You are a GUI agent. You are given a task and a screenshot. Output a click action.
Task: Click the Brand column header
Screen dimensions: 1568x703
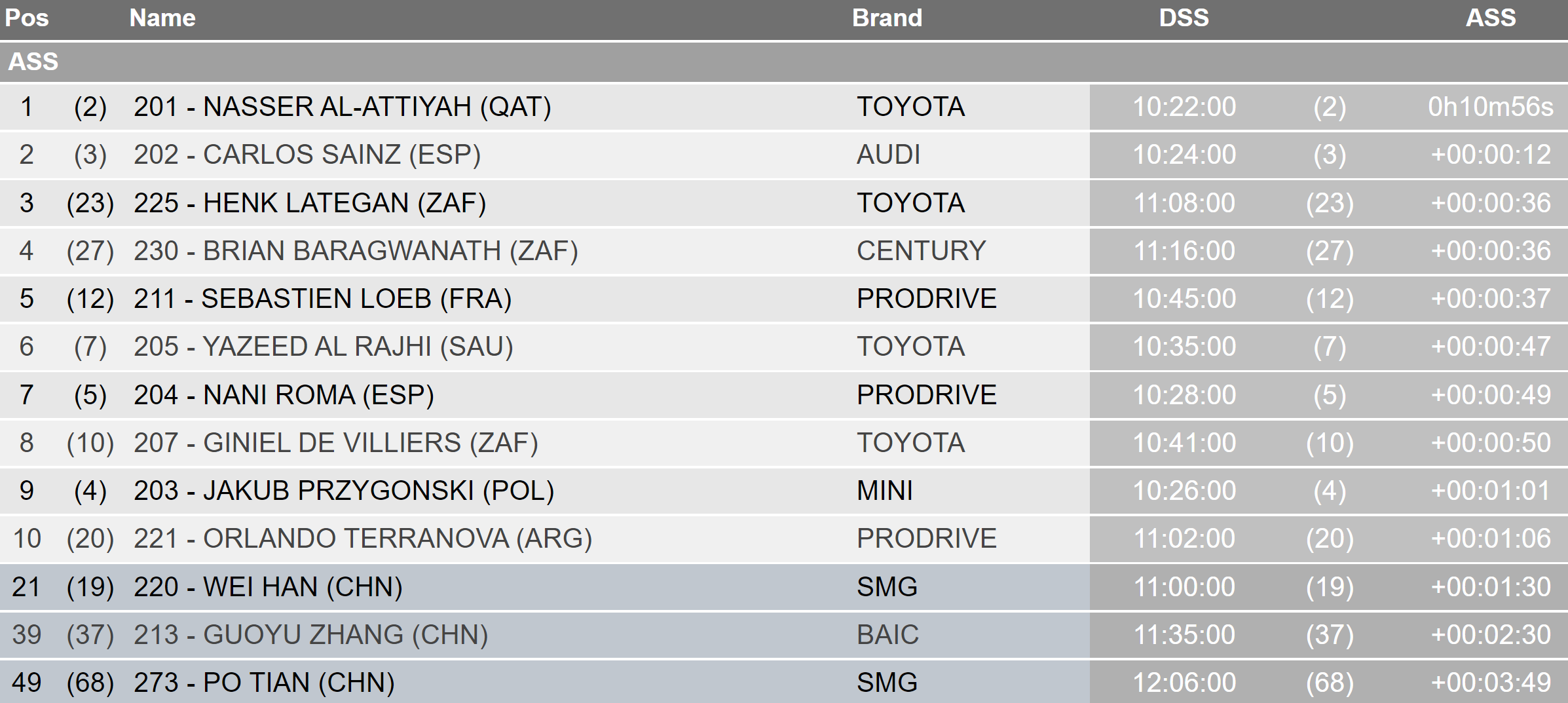(887, 18)
